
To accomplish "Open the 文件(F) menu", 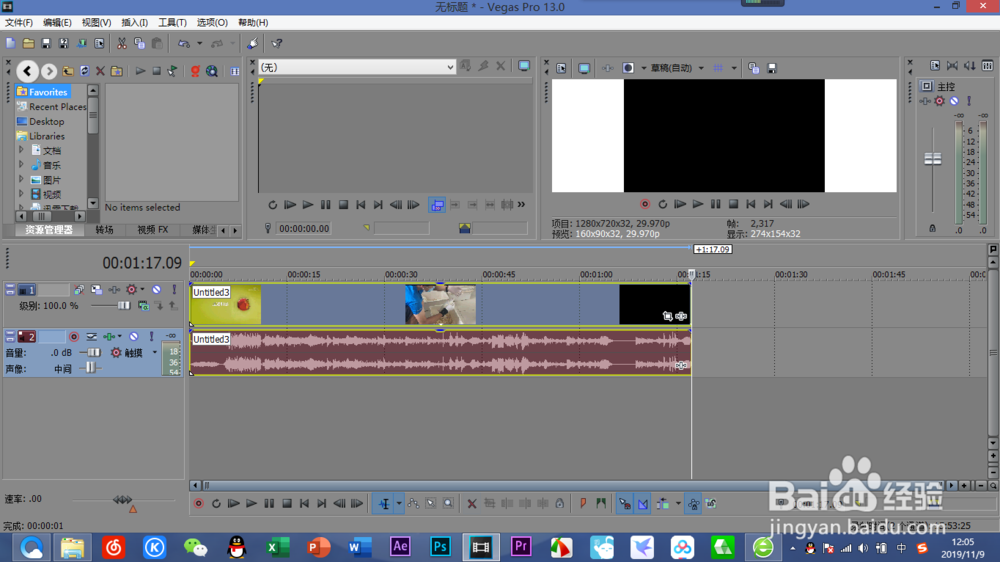I will 19,22.
